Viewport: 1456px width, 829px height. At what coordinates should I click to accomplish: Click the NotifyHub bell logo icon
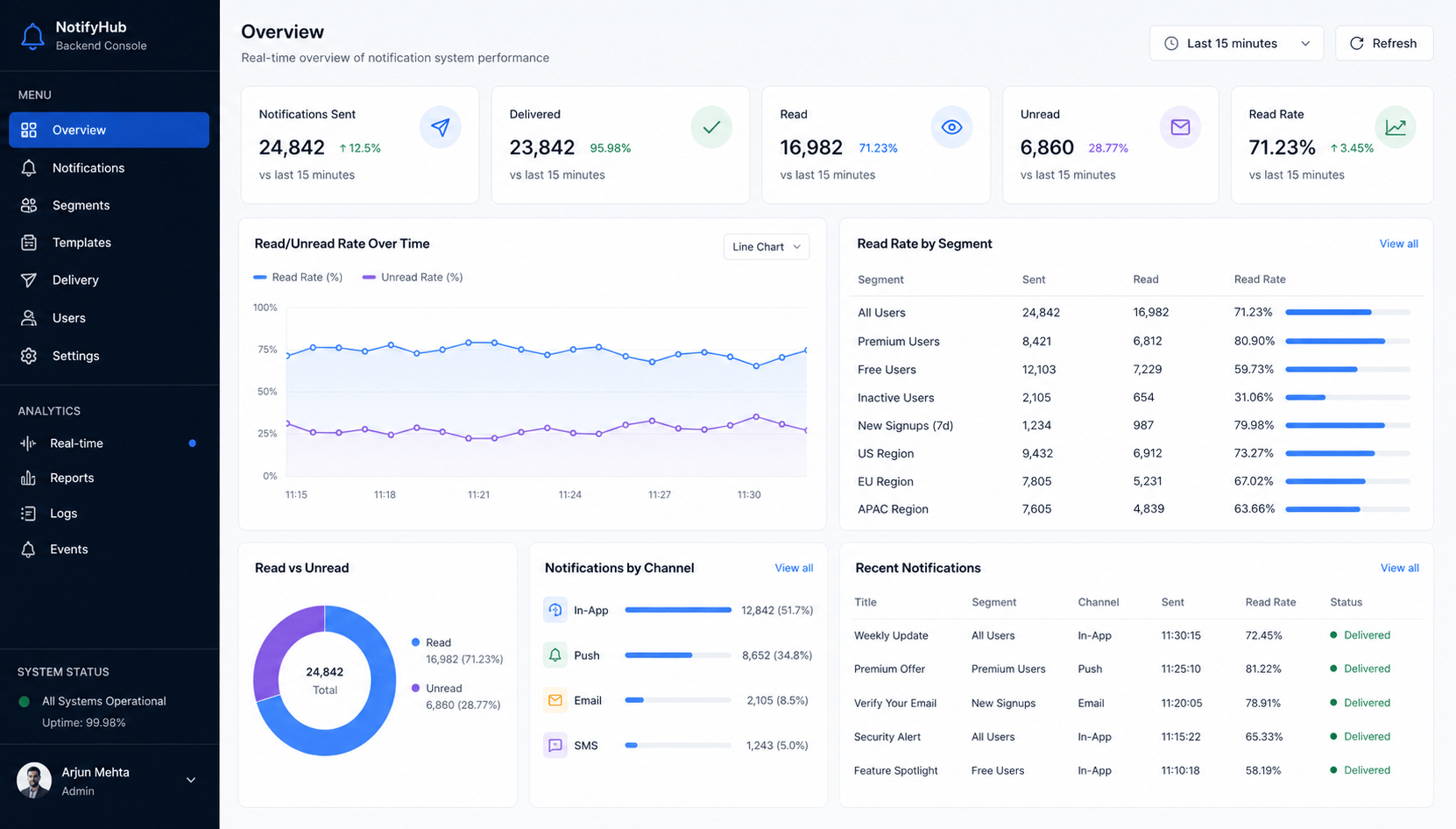point(32,36)
